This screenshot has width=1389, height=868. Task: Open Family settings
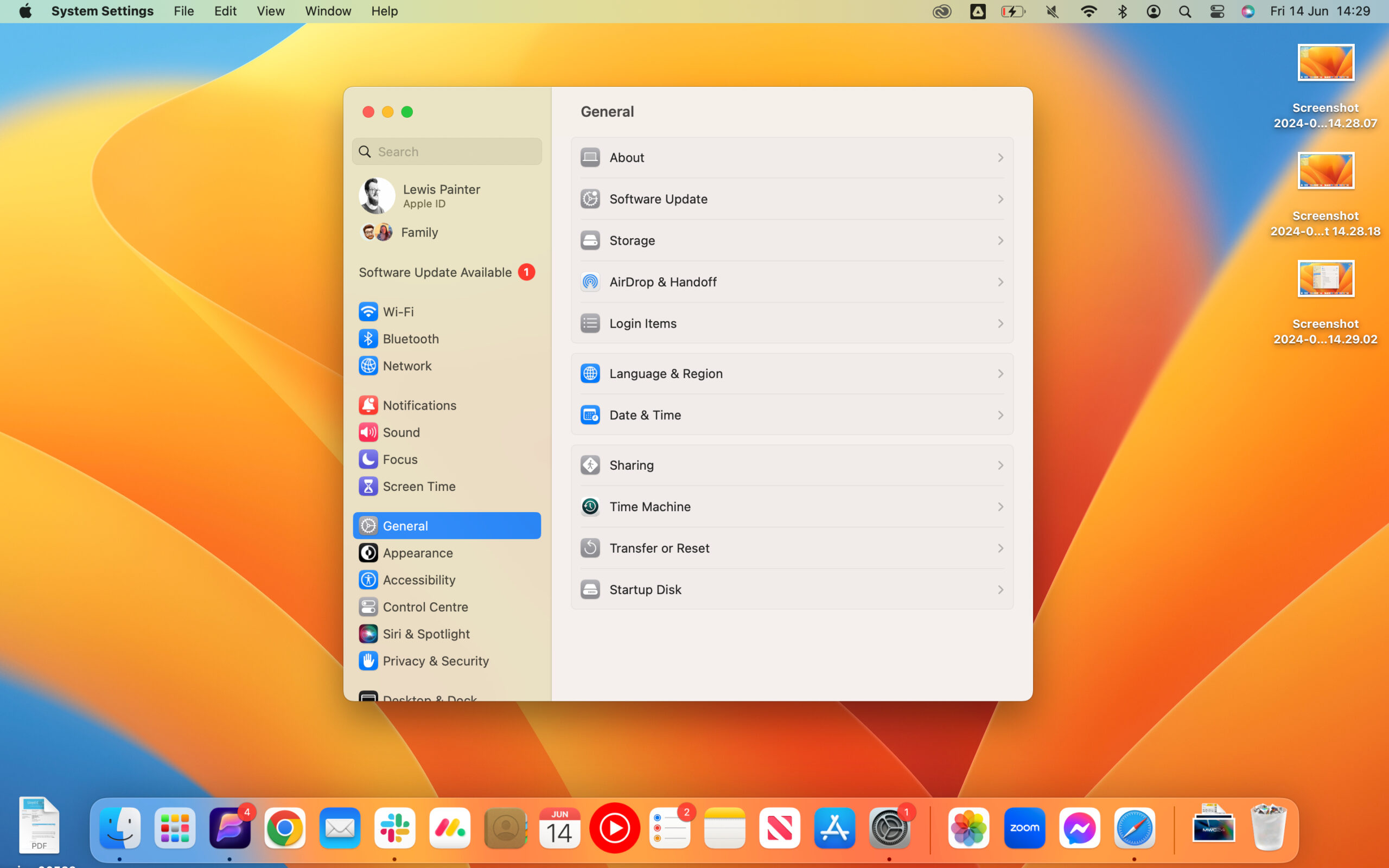[419, 232]
